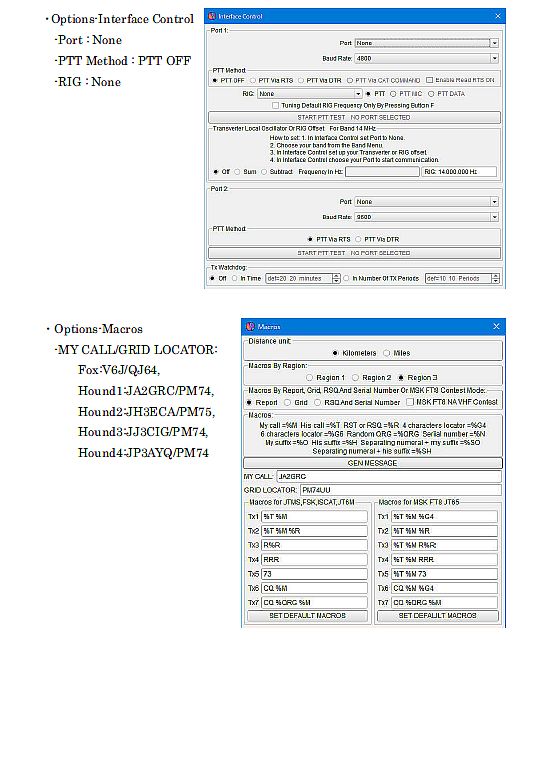Click START PTT TEST for Port 2
549x770 pixels.
click(x=355, y=253)
